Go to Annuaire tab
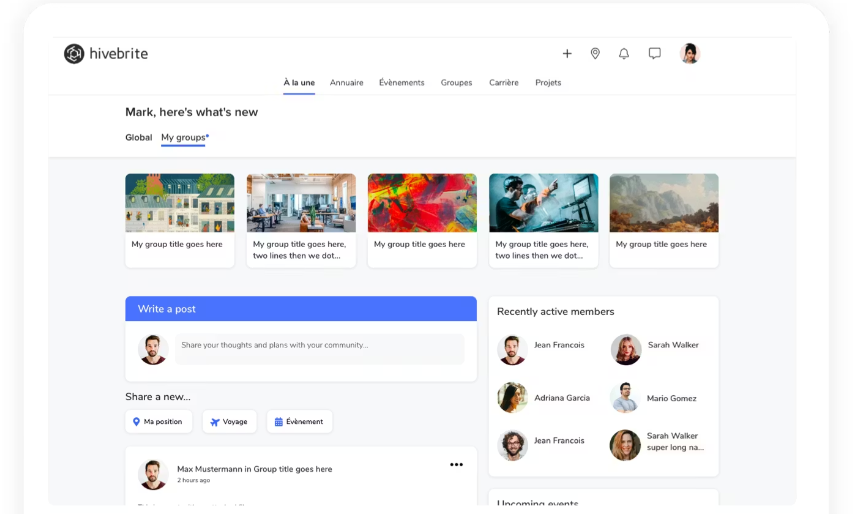The width and height of the screenshot is (867, 514). coord(347,82)
